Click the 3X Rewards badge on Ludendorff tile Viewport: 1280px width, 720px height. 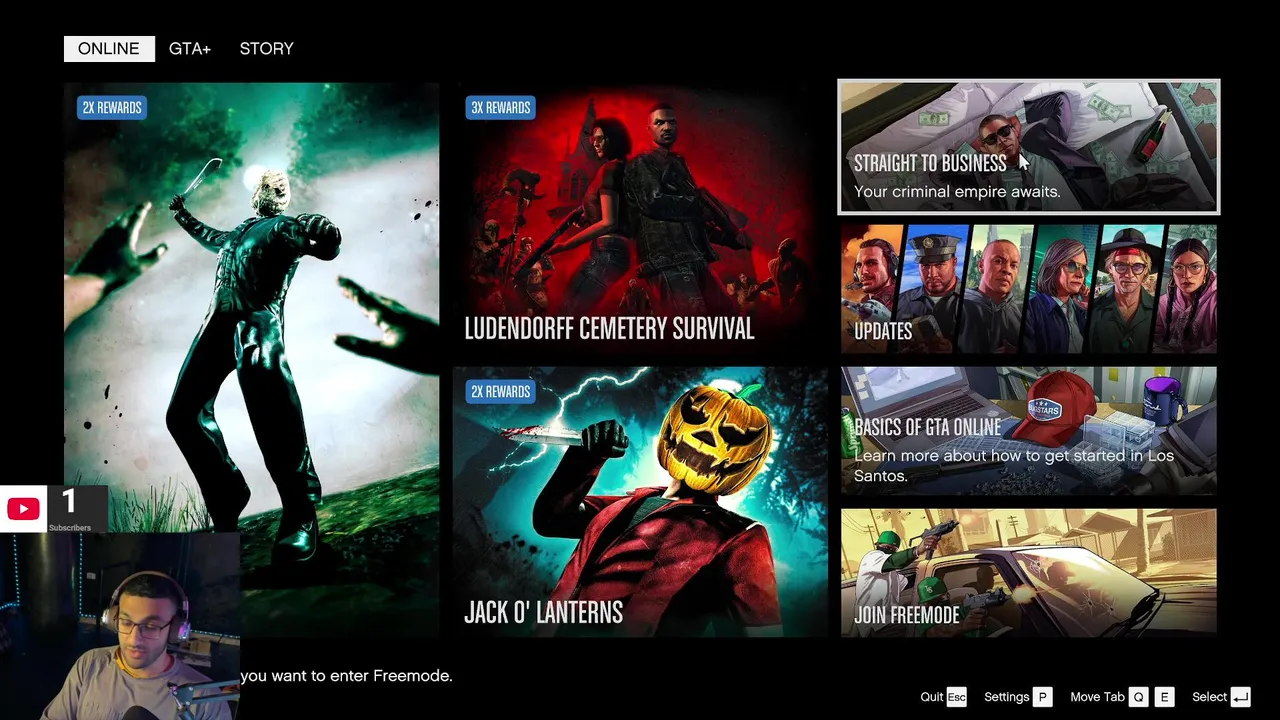500,108
